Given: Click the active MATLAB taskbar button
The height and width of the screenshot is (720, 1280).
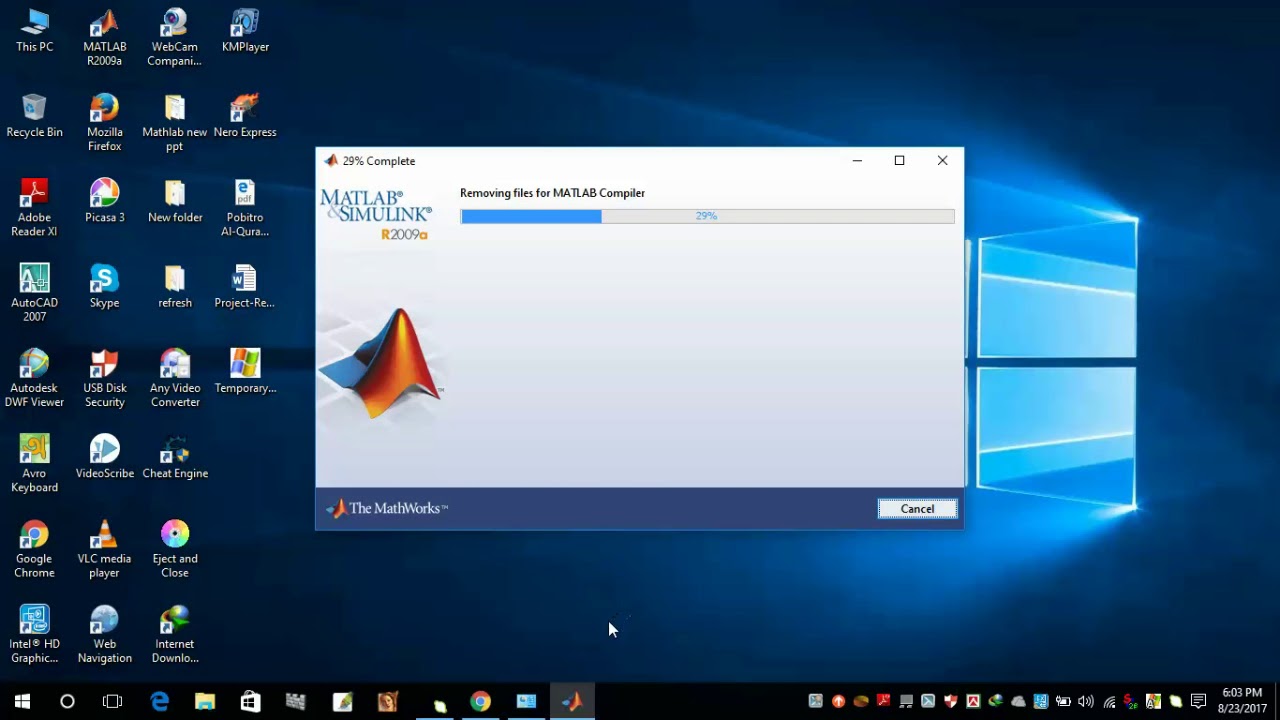Looking at the screenshot, I should pos(572,702).
